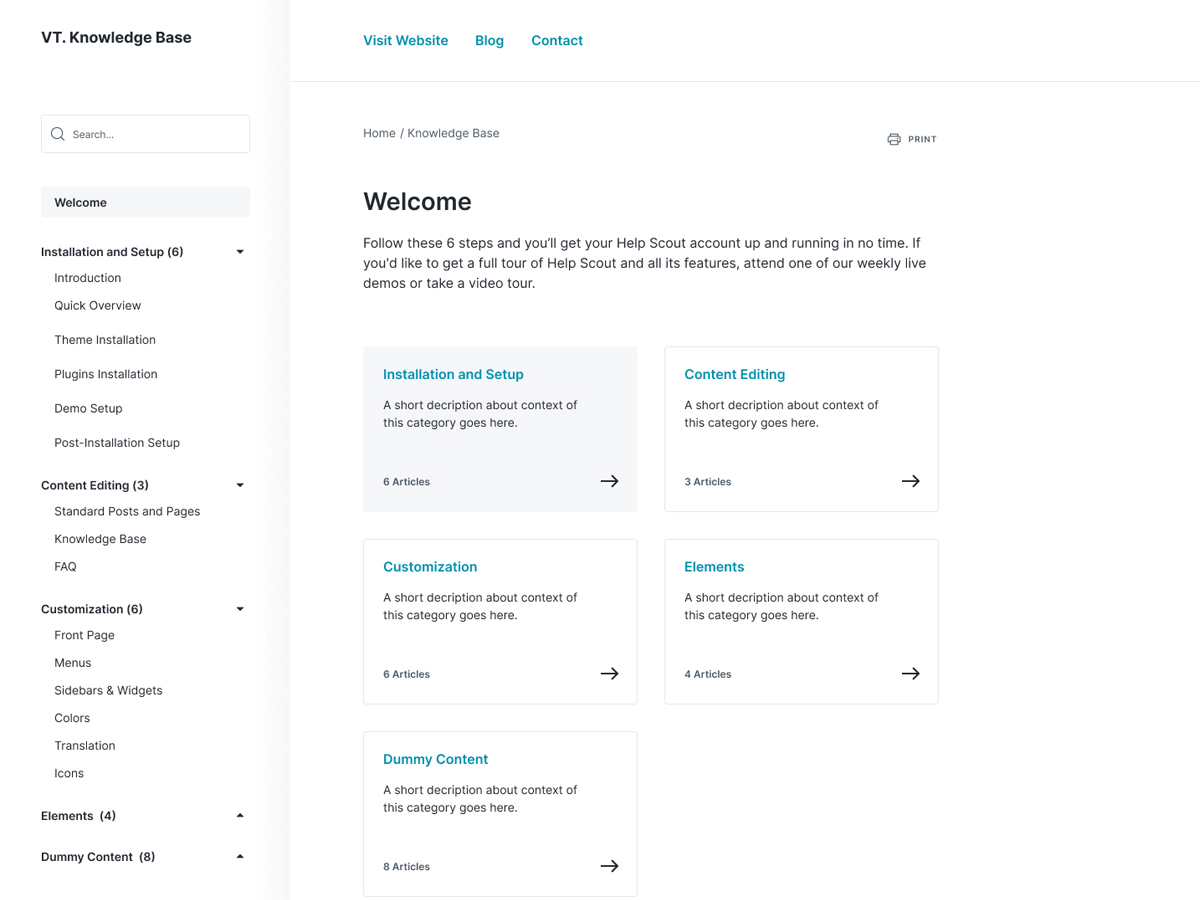Select FAQ under Content Editing
Viewport: 1200px width, 900px height.
pyautogui.click(x=65, y=566)
